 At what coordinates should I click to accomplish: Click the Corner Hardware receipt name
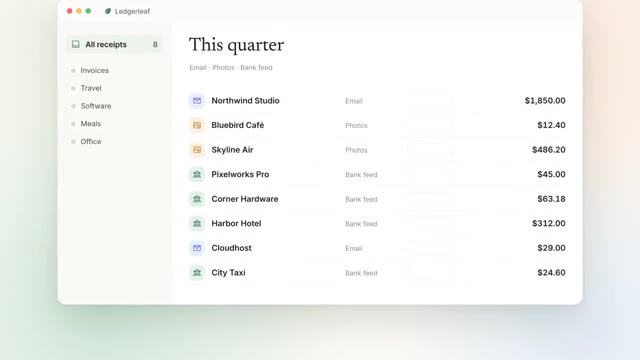244,199
